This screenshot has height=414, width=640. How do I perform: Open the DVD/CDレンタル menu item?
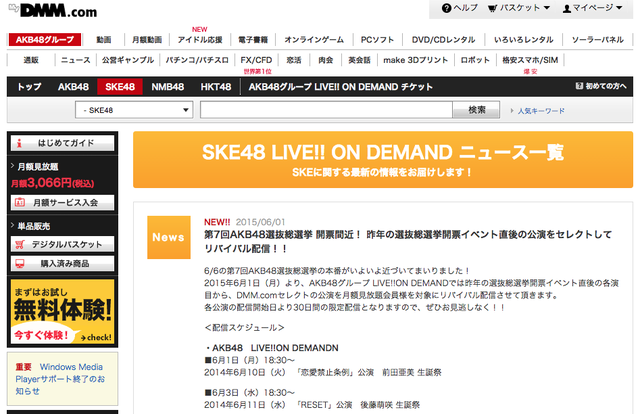[443, 40]
